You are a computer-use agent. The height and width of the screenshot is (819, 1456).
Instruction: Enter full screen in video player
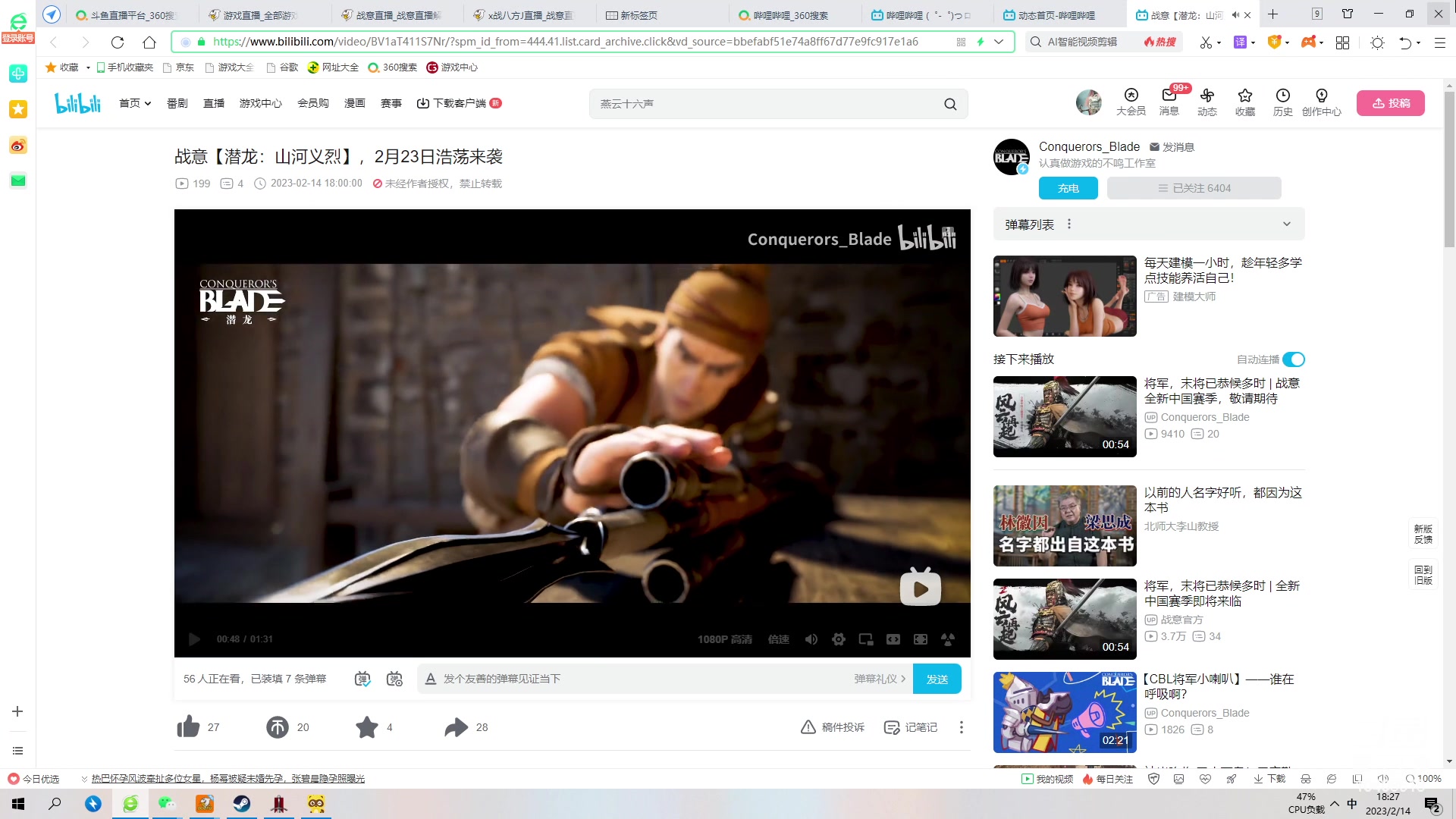point(948,639)
